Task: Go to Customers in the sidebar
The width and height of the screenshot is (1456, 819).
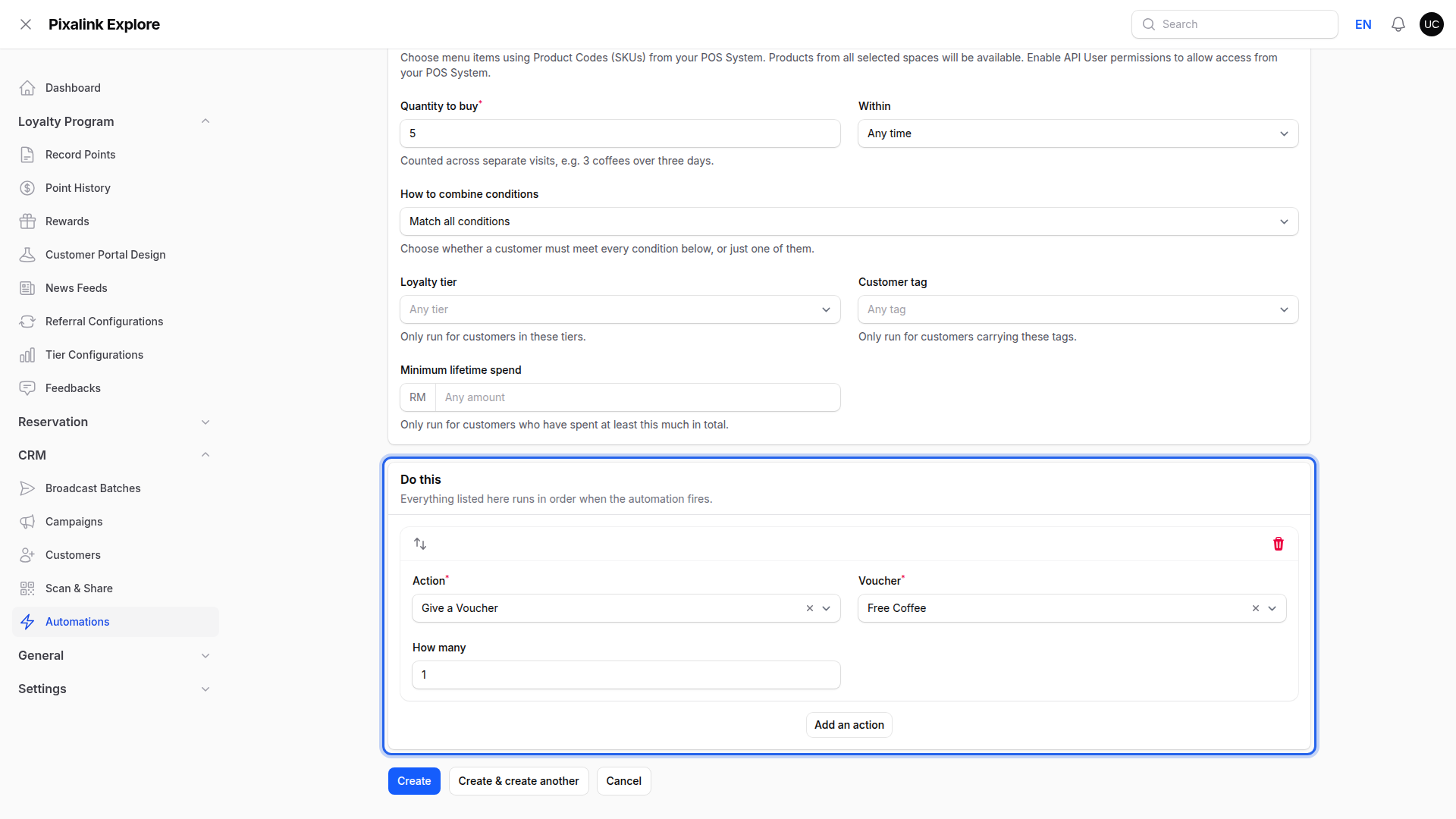Action: [115, 555]
